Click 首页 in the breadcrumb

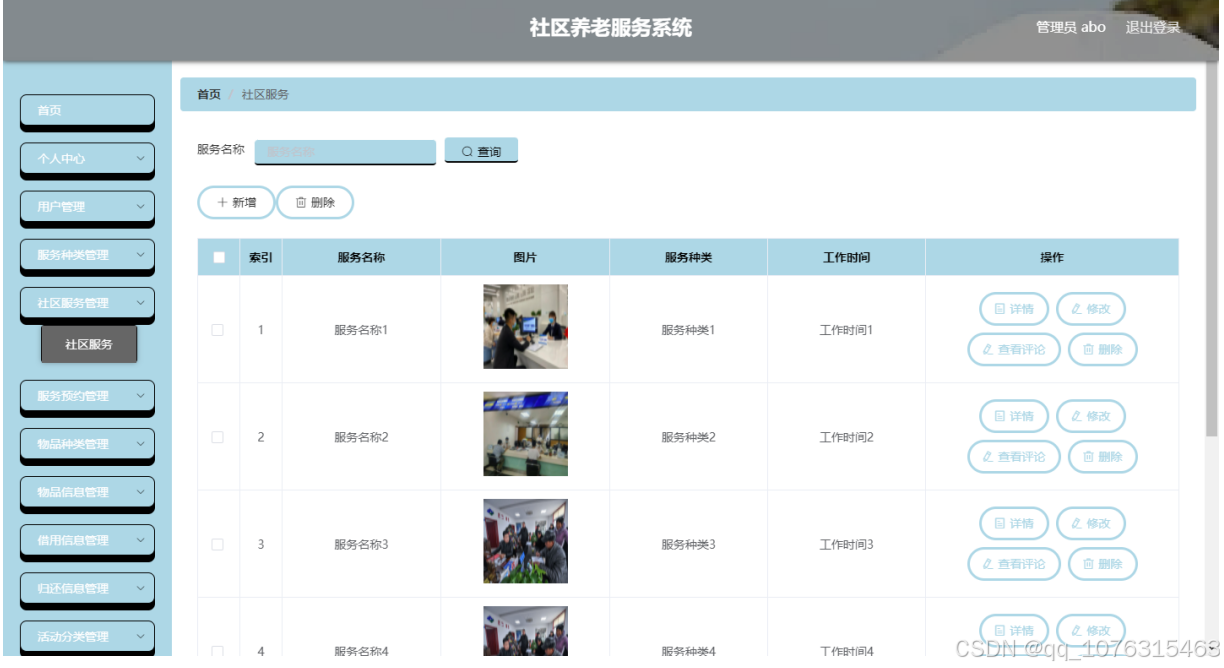coord(209,94)
